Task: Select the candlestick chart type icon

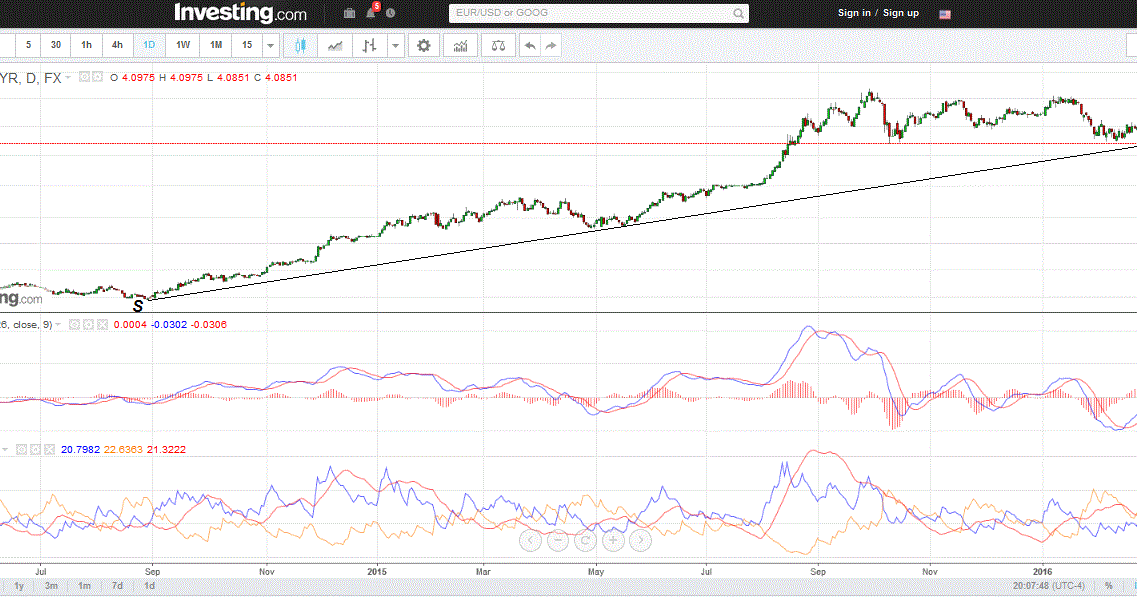Action: [x=299, y=44]
